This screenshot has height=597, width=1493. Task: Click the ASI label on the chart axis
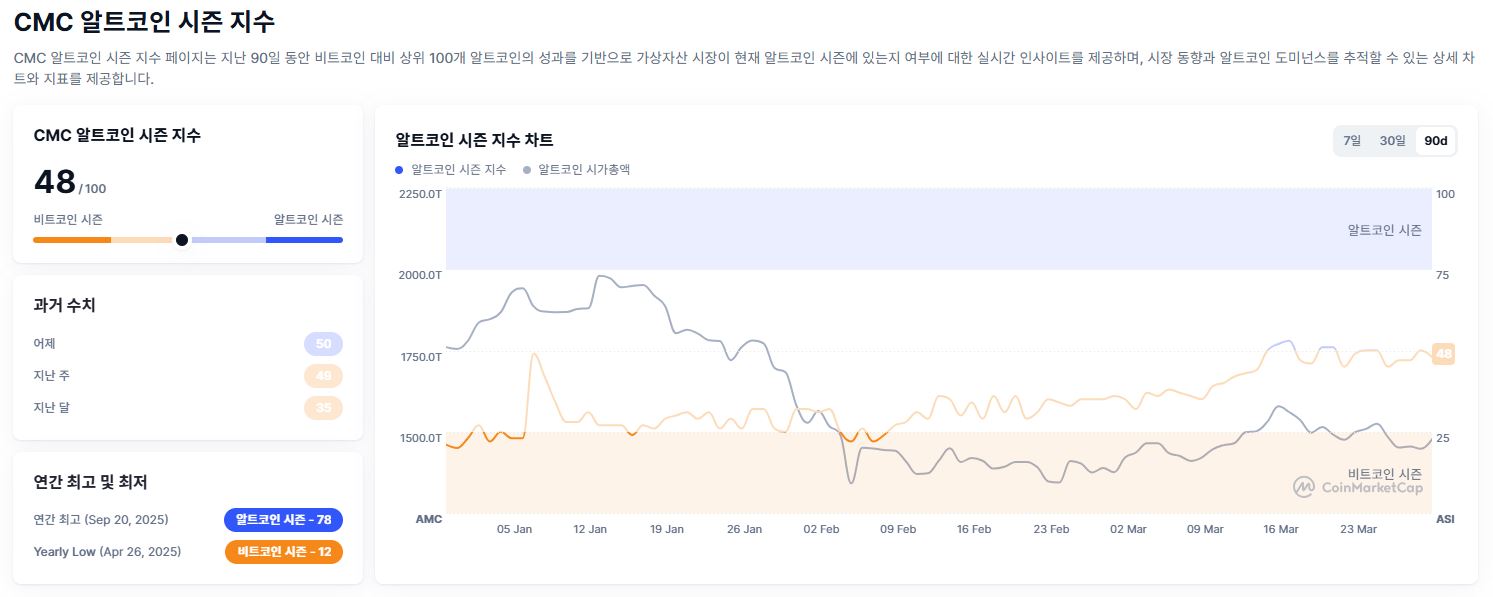pos(1444,519)
